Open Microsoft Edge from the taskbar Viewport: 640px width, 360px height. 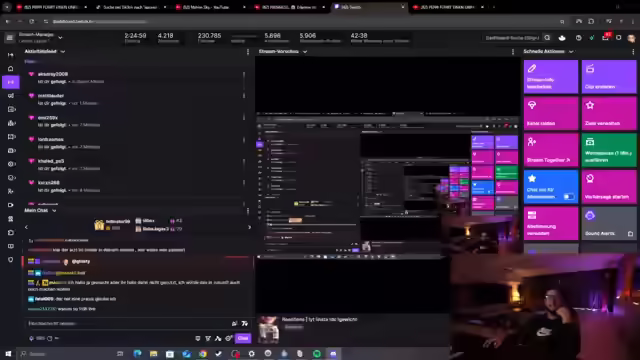(137, 354)
